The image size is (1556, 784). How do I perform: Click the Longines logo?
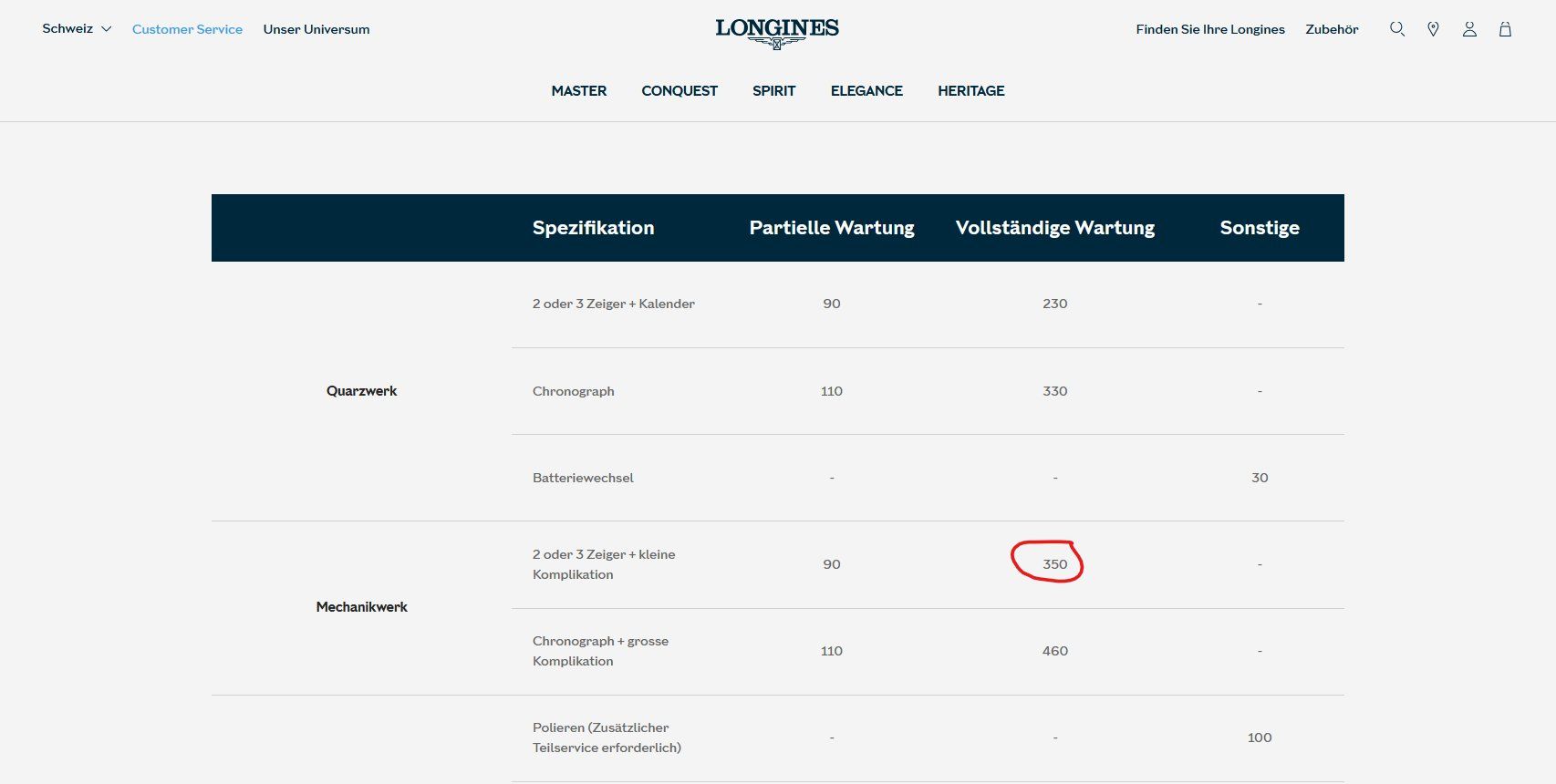point(777,33)
